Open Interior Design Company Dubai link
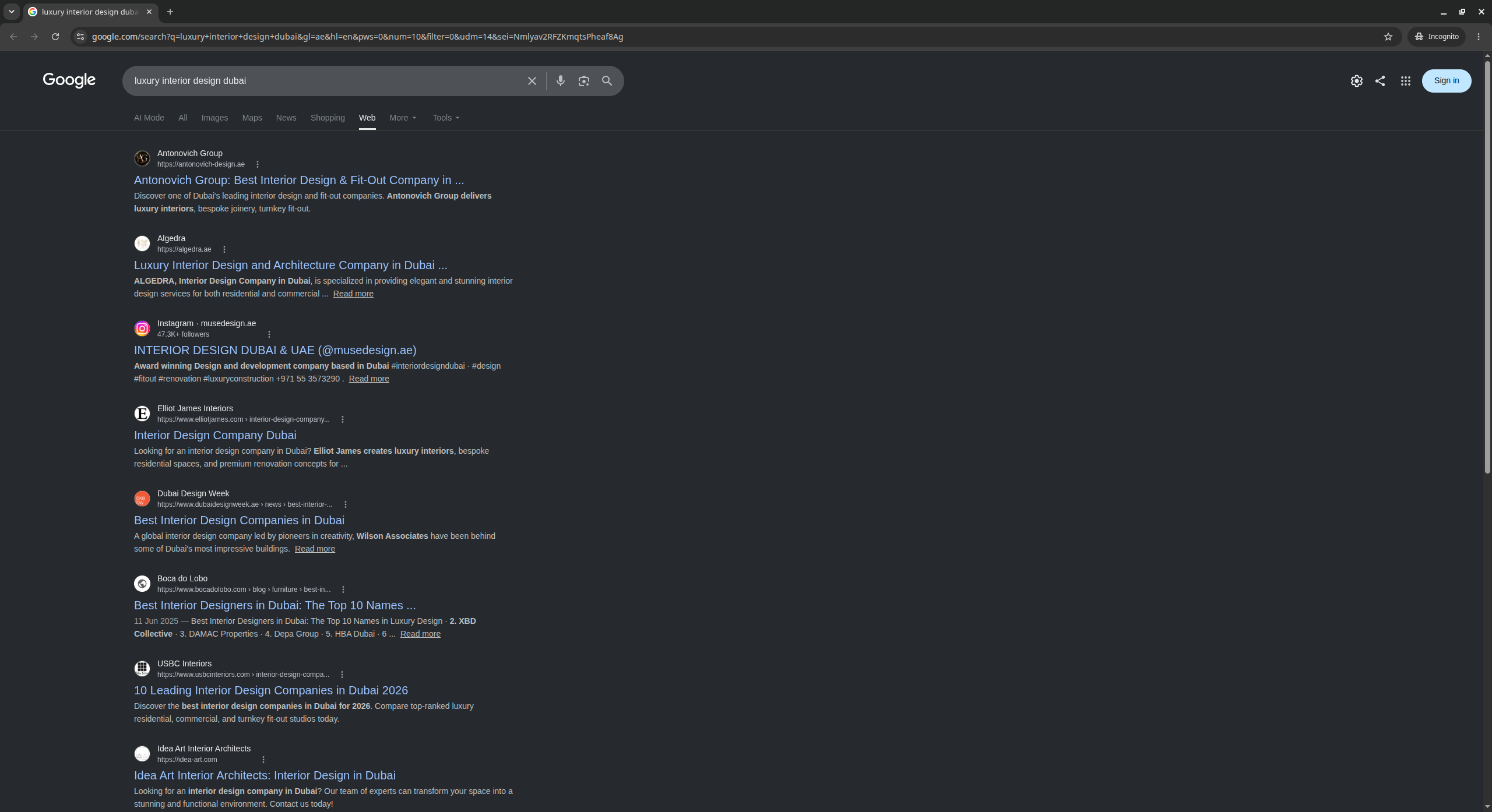 point(215,436)
